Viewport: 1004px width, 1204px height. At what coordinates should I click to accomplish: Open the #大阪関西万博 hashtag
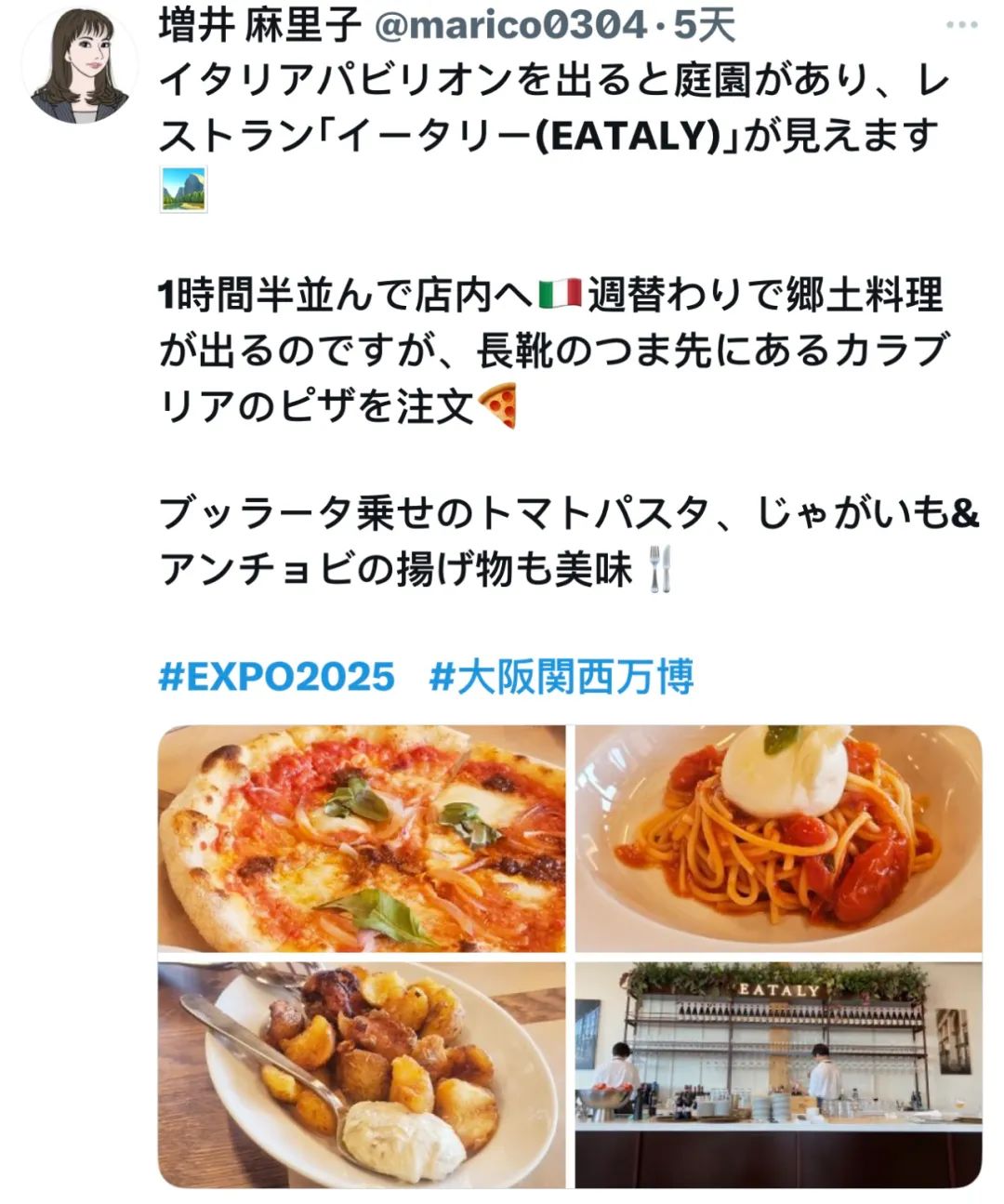561,676
